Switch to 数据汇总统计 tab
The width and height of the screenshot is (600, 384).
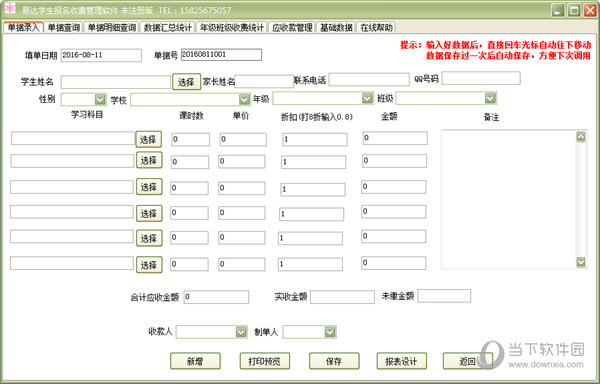pos(168,27)
